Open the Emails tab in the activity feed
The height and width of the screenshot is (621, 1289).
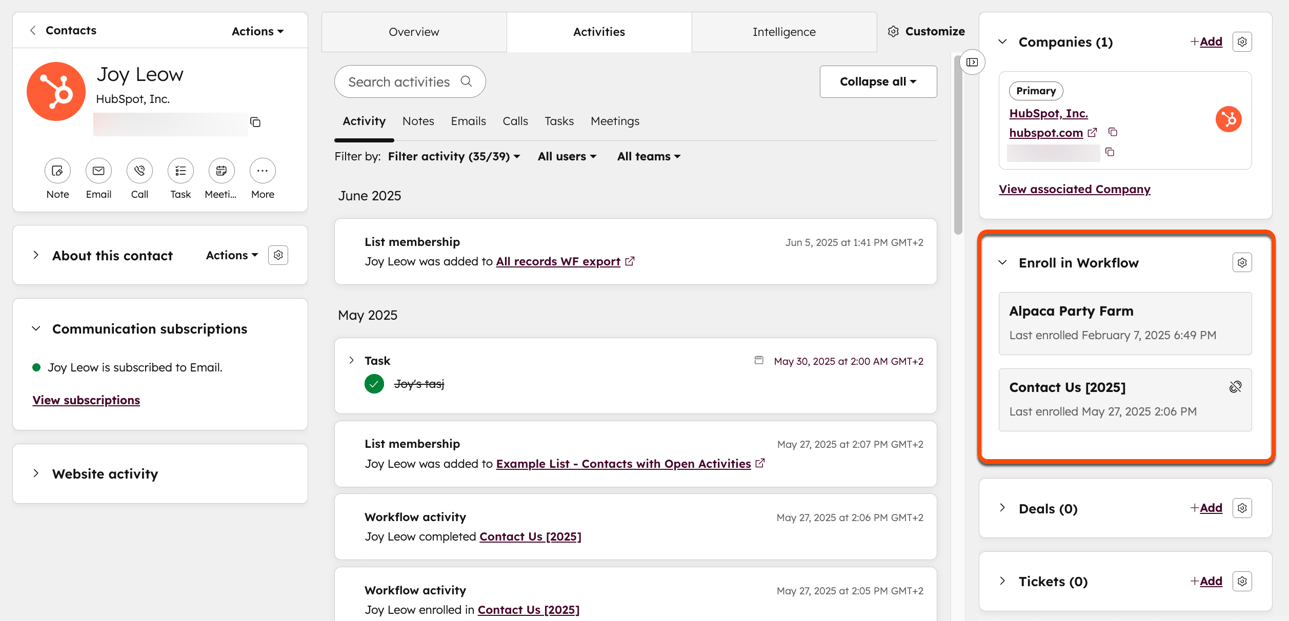coord(468,121)
